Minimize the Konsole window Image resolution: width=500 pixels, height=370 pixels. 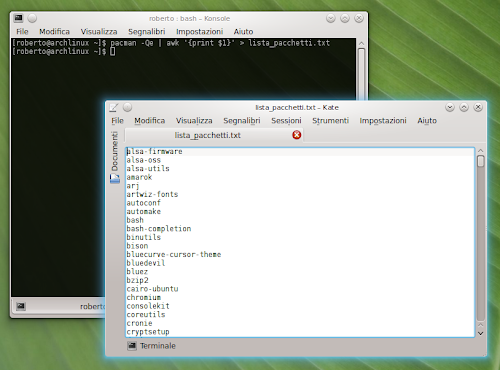(x=330, y=18)
